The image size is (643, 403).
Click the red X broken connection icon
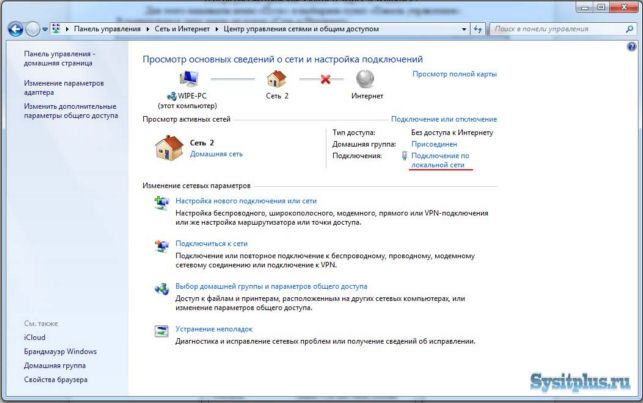tap(325, 79)
